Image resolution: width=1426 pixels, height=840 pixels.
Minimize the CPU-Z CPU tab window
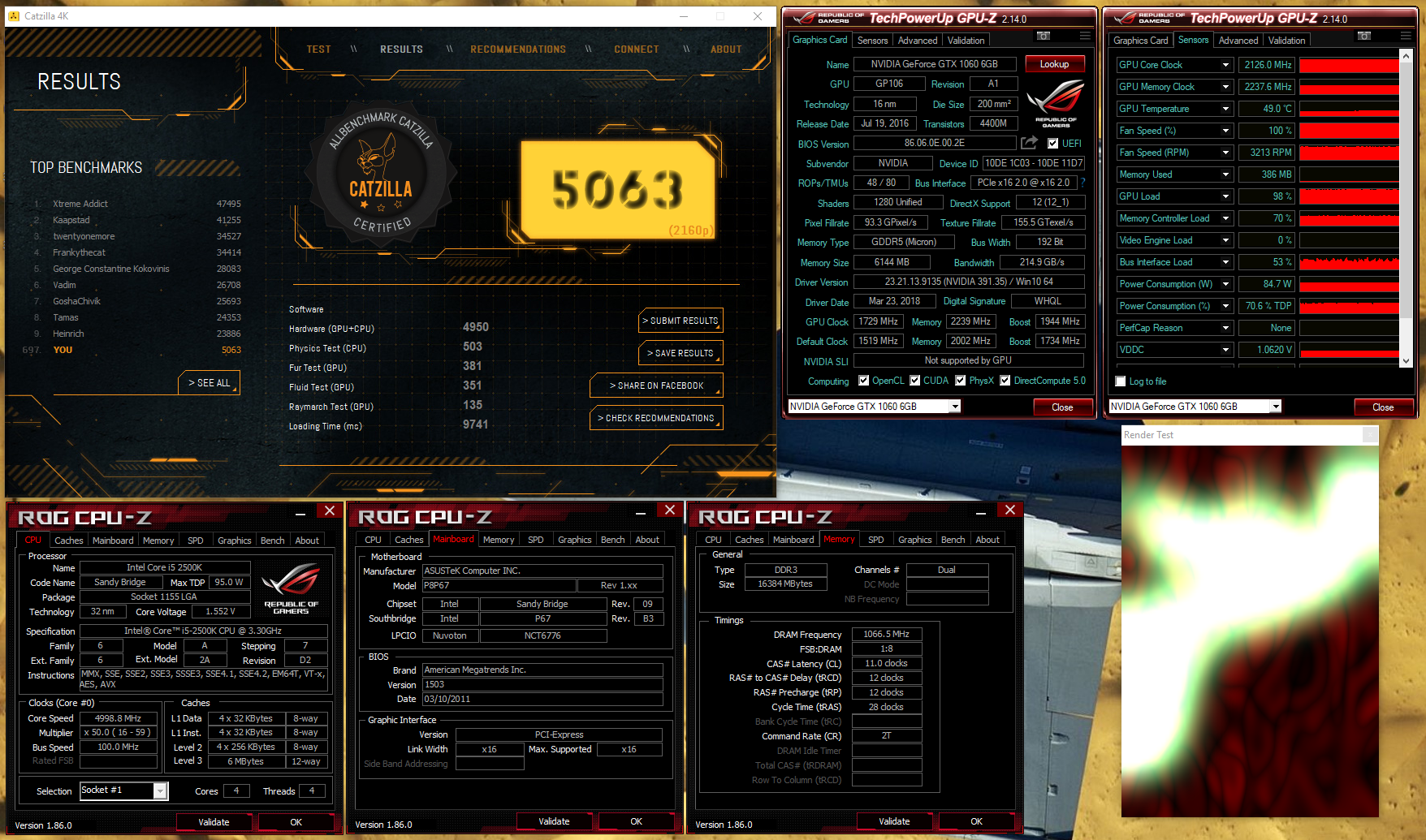(300, 512)
